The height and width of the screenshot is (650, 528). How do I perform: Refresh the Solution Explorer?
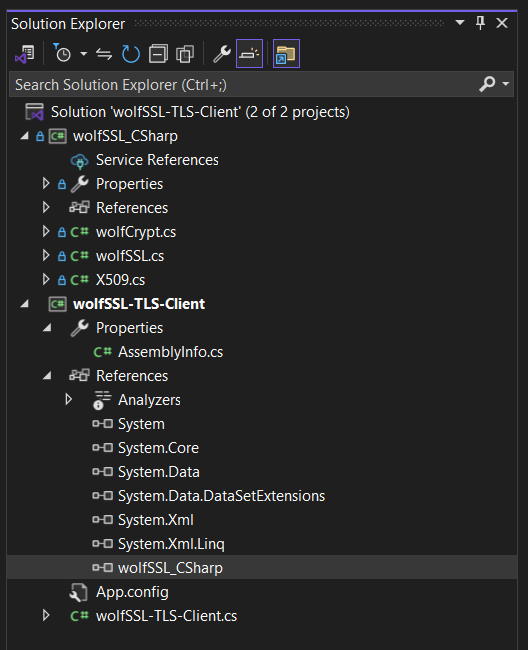click(131, 54)
